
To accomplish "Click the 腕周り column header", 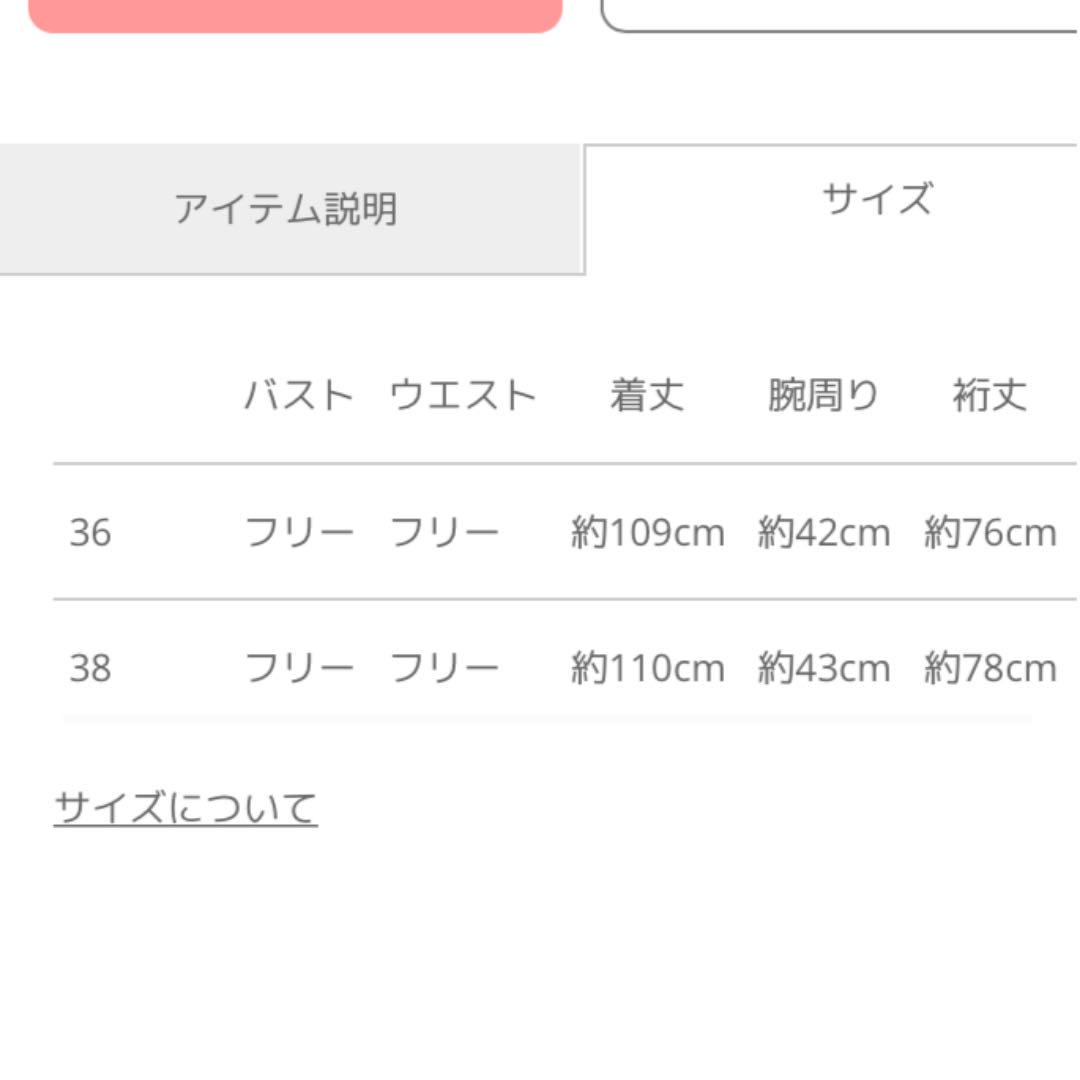I will [x=823, y=395].
